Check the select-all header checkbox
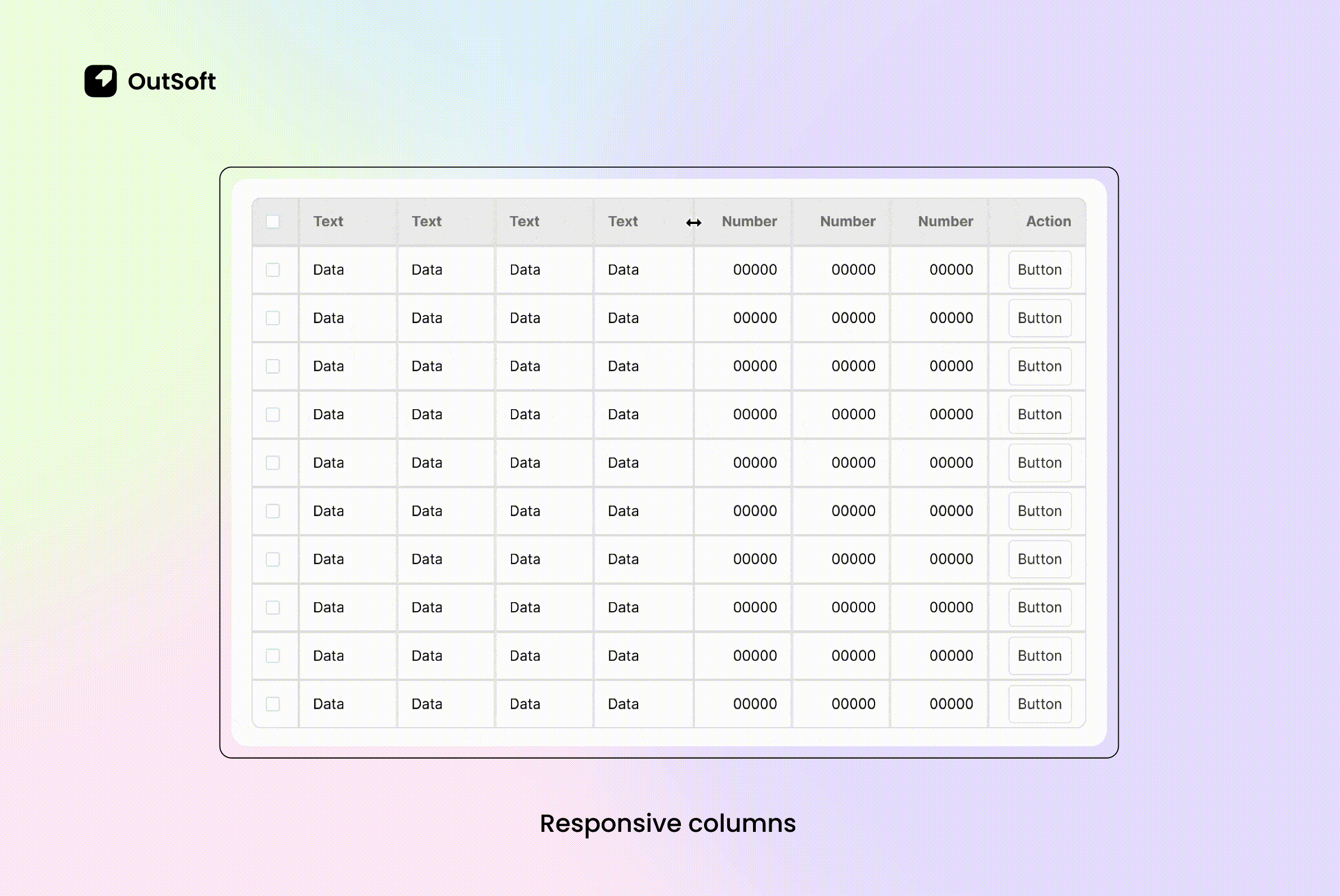This screenshot has height=896, width=1340. pyautogui.click(x=272, y=222)
